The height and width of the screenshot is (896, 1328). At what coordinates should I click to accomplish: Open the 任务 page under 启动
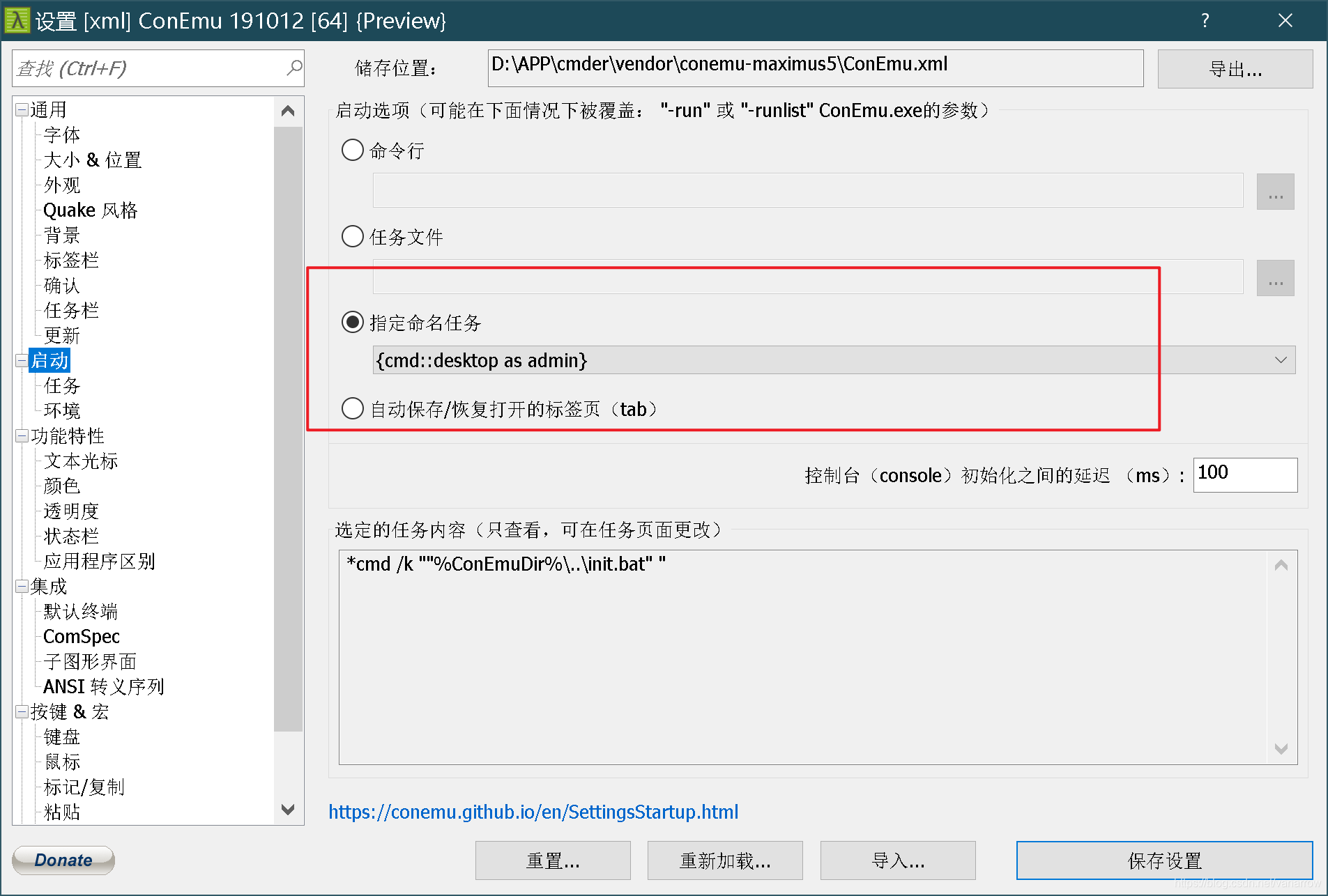pyautogui.click(x=61, y=385)
